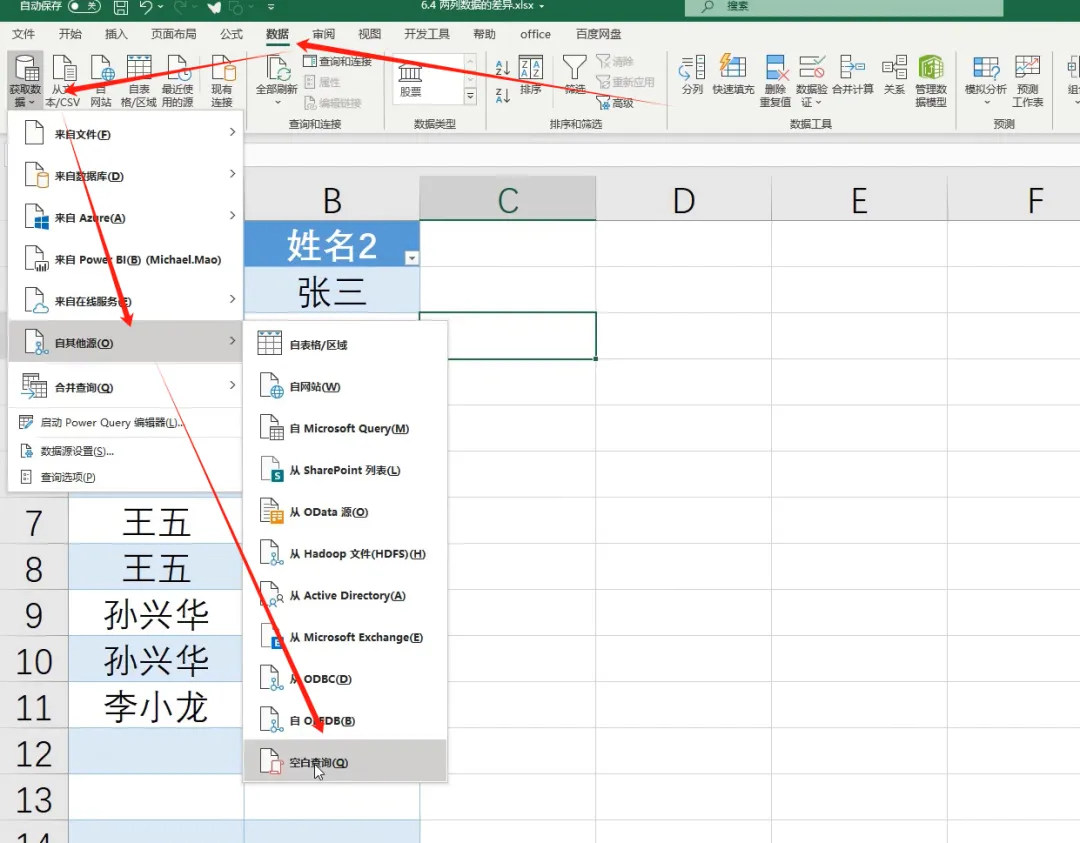The height and width of the screenshot is (843, 1080).
Task: Sort ascending A to Z
Action: coord(502,67)
